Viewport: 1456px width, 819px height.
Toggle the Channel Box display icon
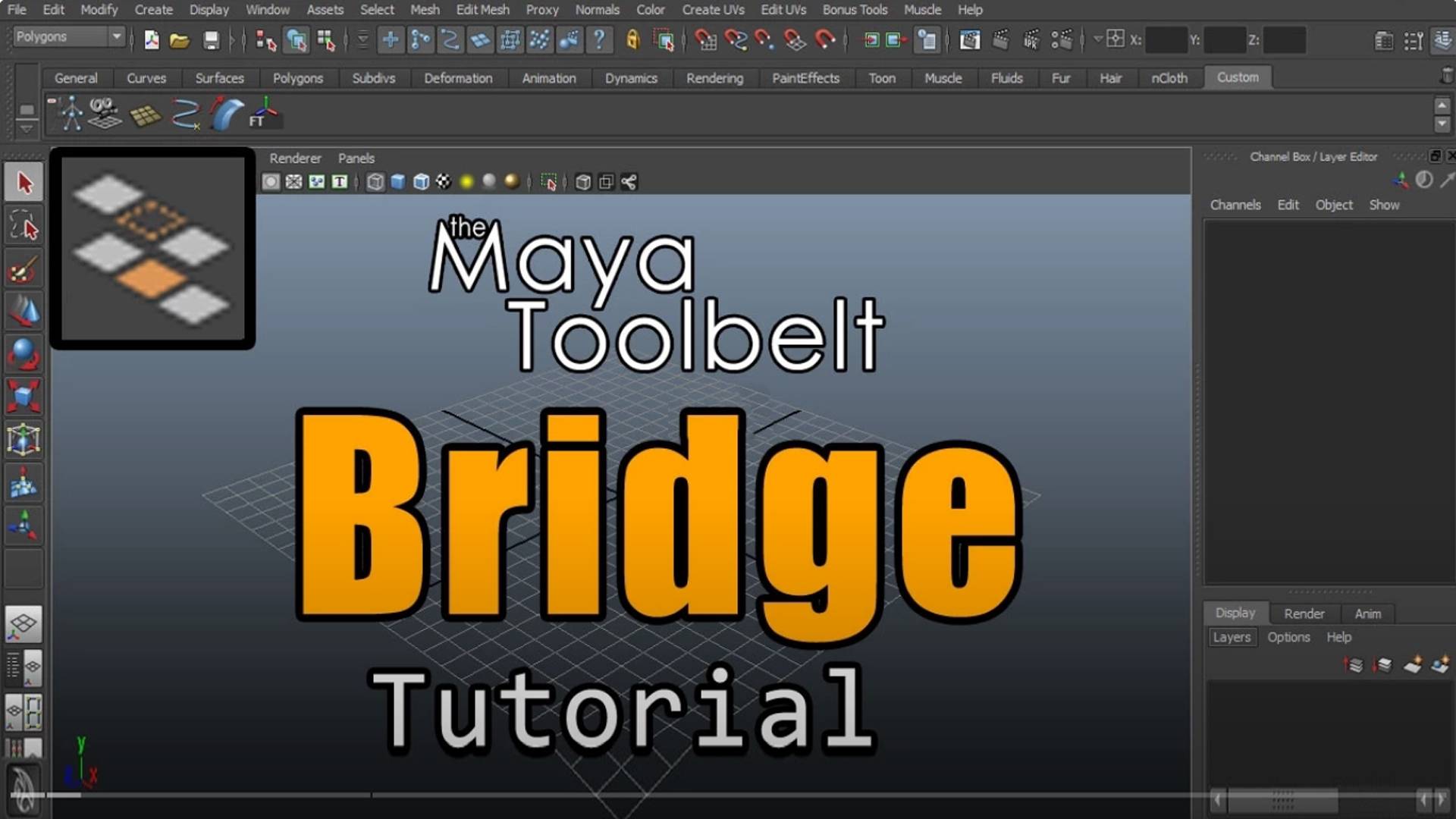coord(1442,40)
